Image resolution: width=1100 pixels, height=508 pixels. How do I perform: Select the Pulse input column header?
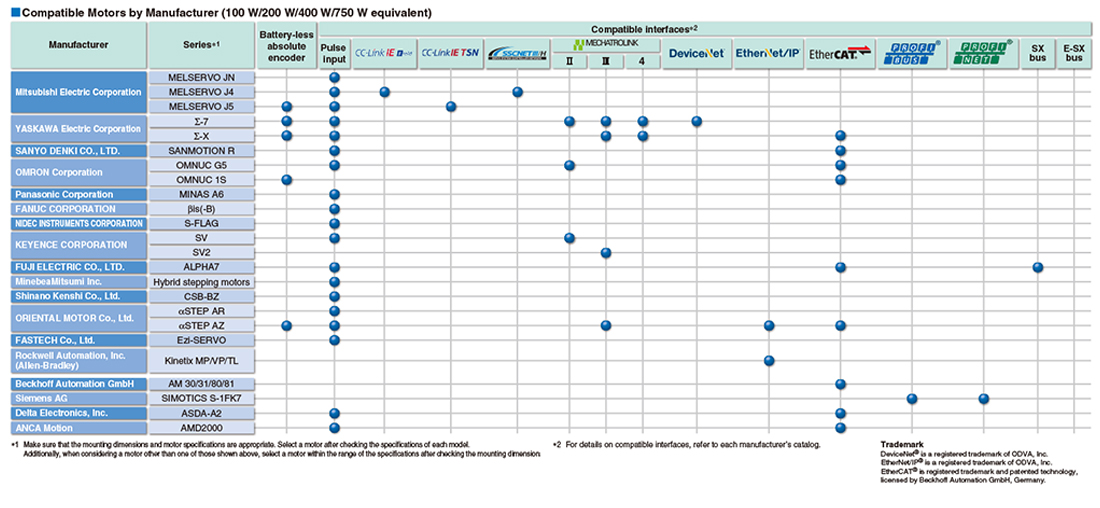(335, 53)
